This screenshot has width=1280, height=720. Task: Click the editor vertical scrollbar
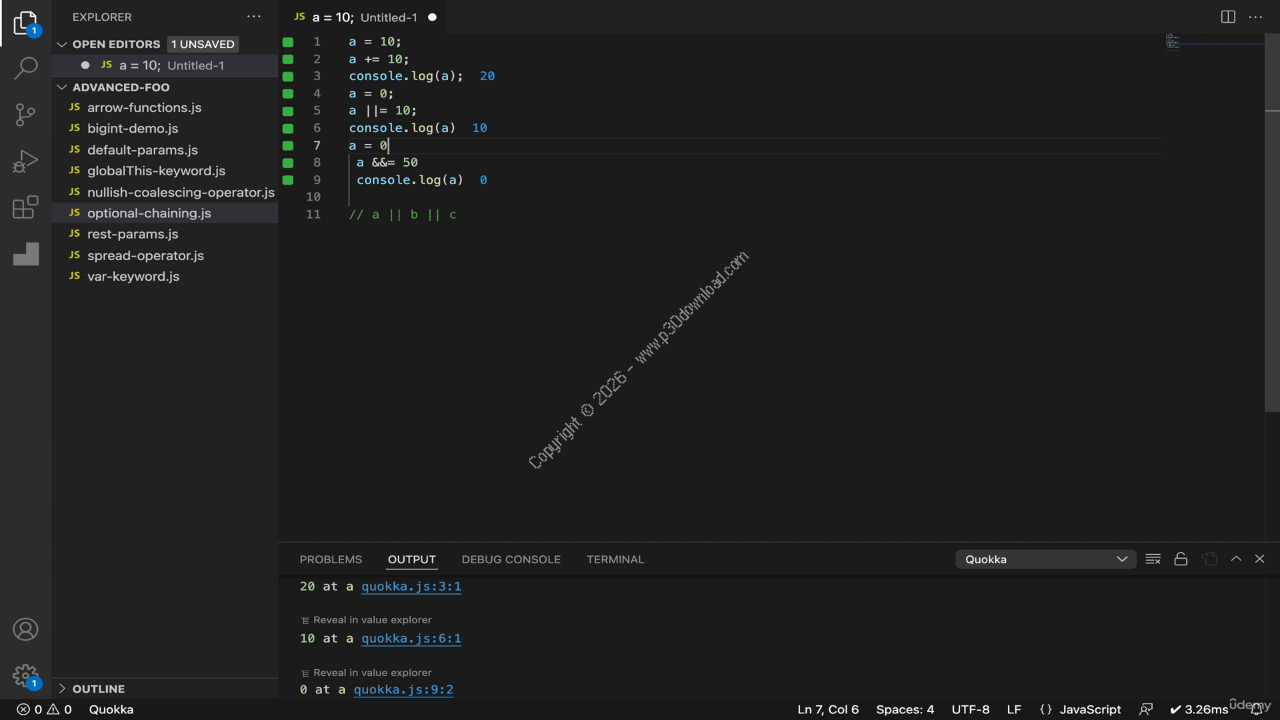(x=1272, y=250)
